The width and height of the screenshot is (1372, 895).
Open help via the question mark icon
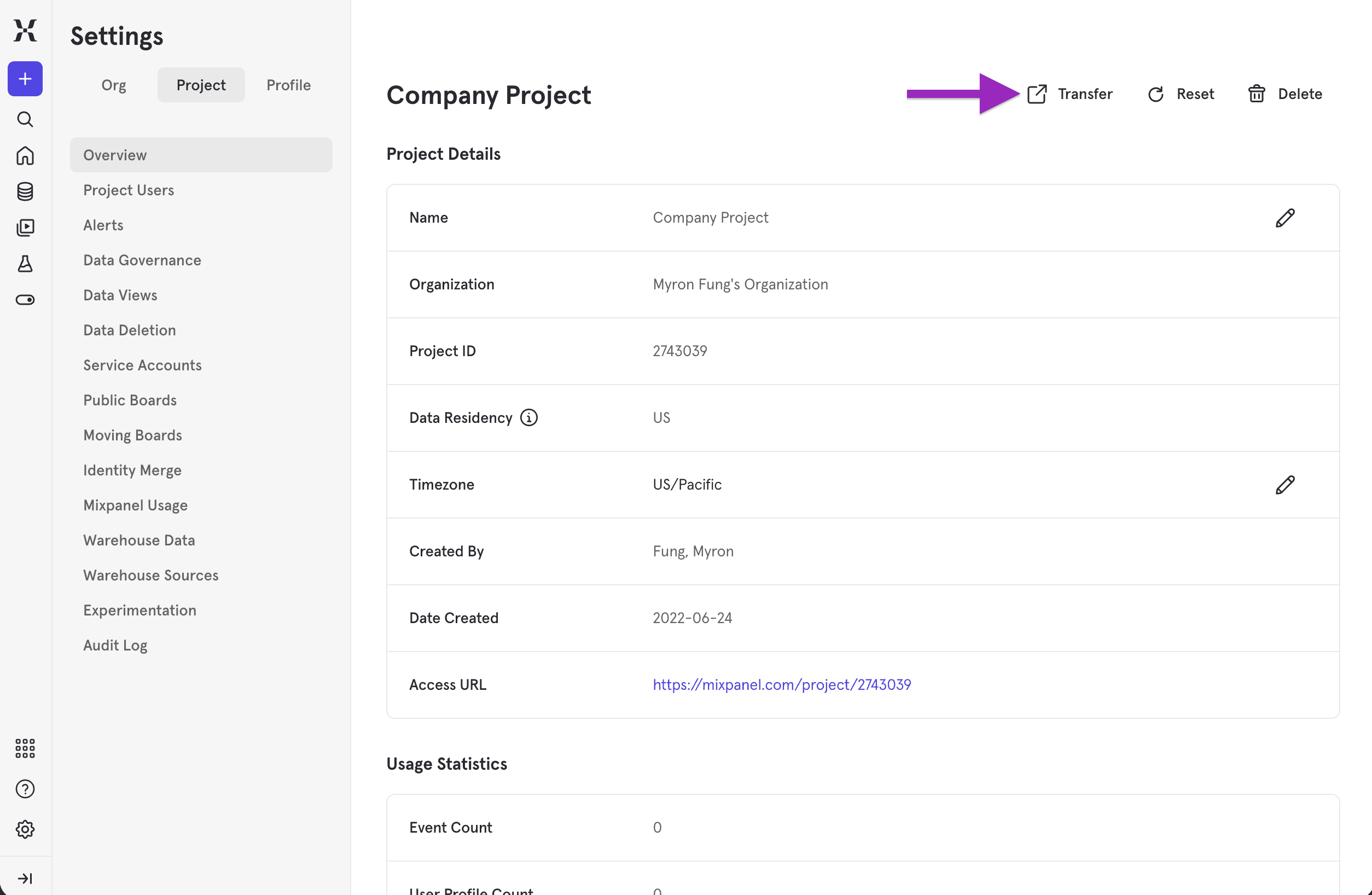(25, 789)
